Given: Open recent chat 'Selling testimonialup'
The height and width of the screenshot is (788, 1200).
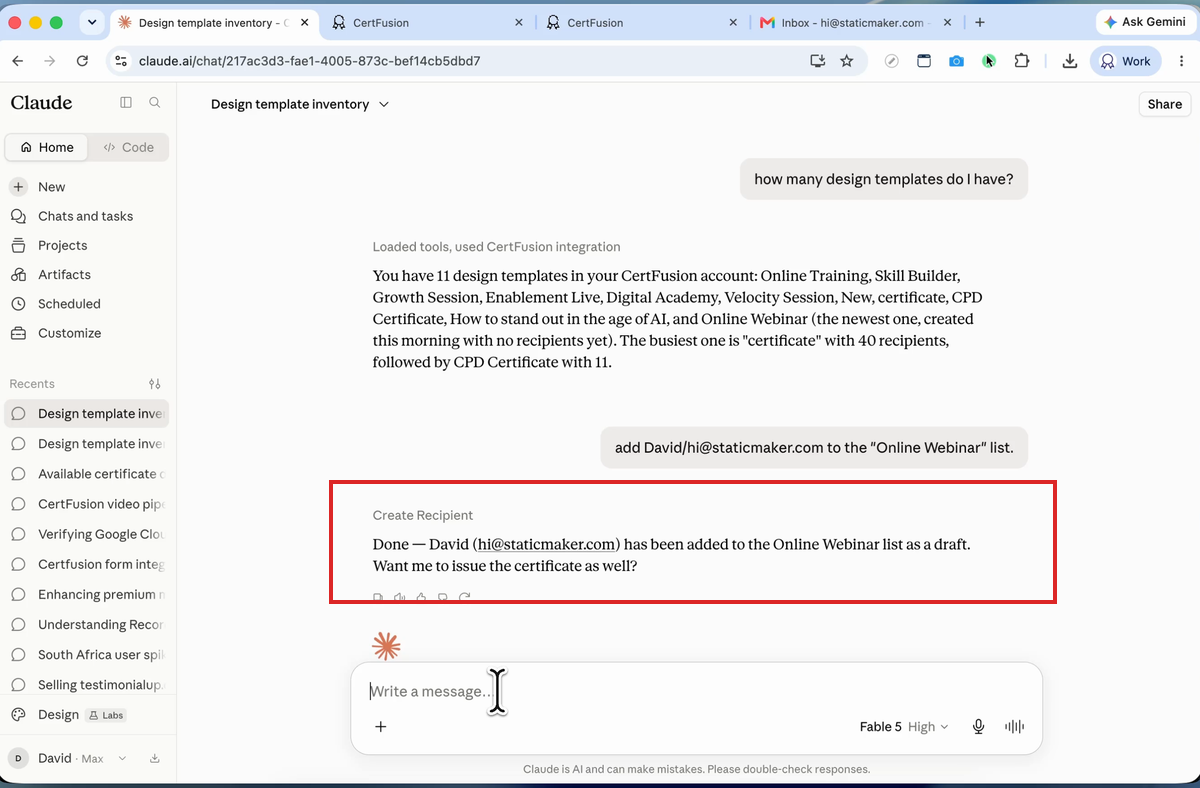Looking at the screenshot, I should coord(88,685).
